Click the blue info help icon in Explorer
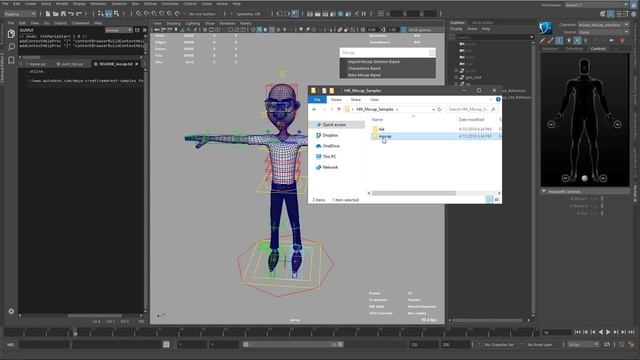The height and width of the screenshot is (360, 640). click(498, 100)
